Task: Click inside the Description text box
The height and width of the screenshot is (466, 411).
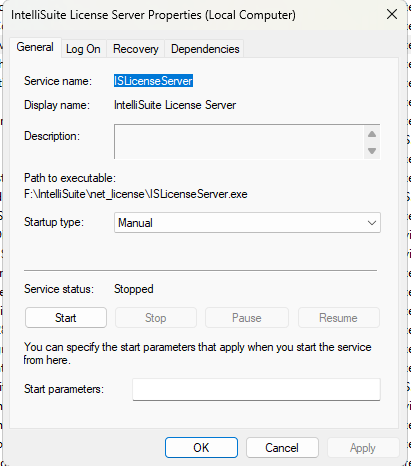Action: click(239, 142)
